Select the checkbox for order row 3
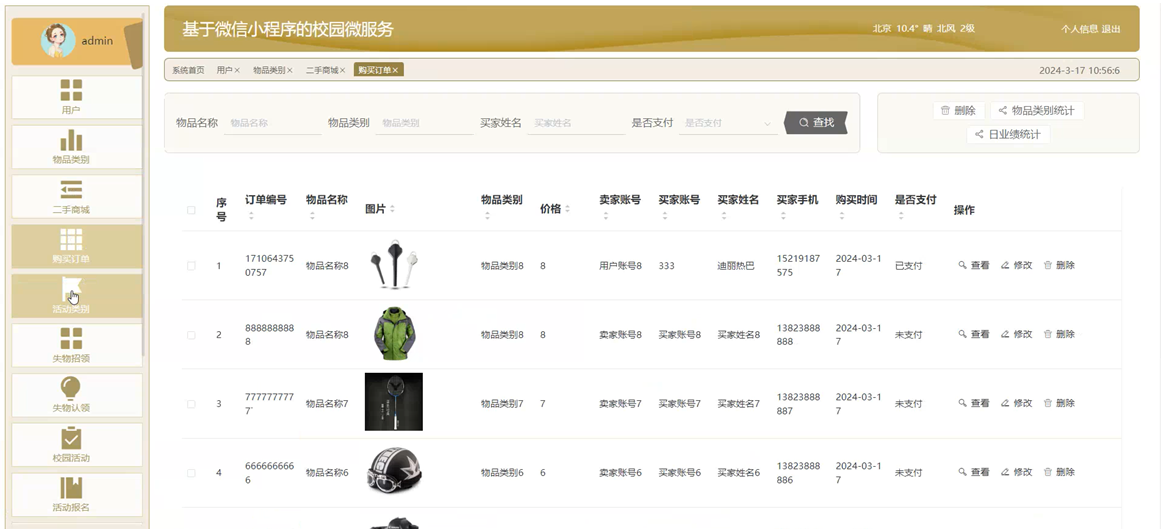1161x530 pixels. [x=191, y=404]
